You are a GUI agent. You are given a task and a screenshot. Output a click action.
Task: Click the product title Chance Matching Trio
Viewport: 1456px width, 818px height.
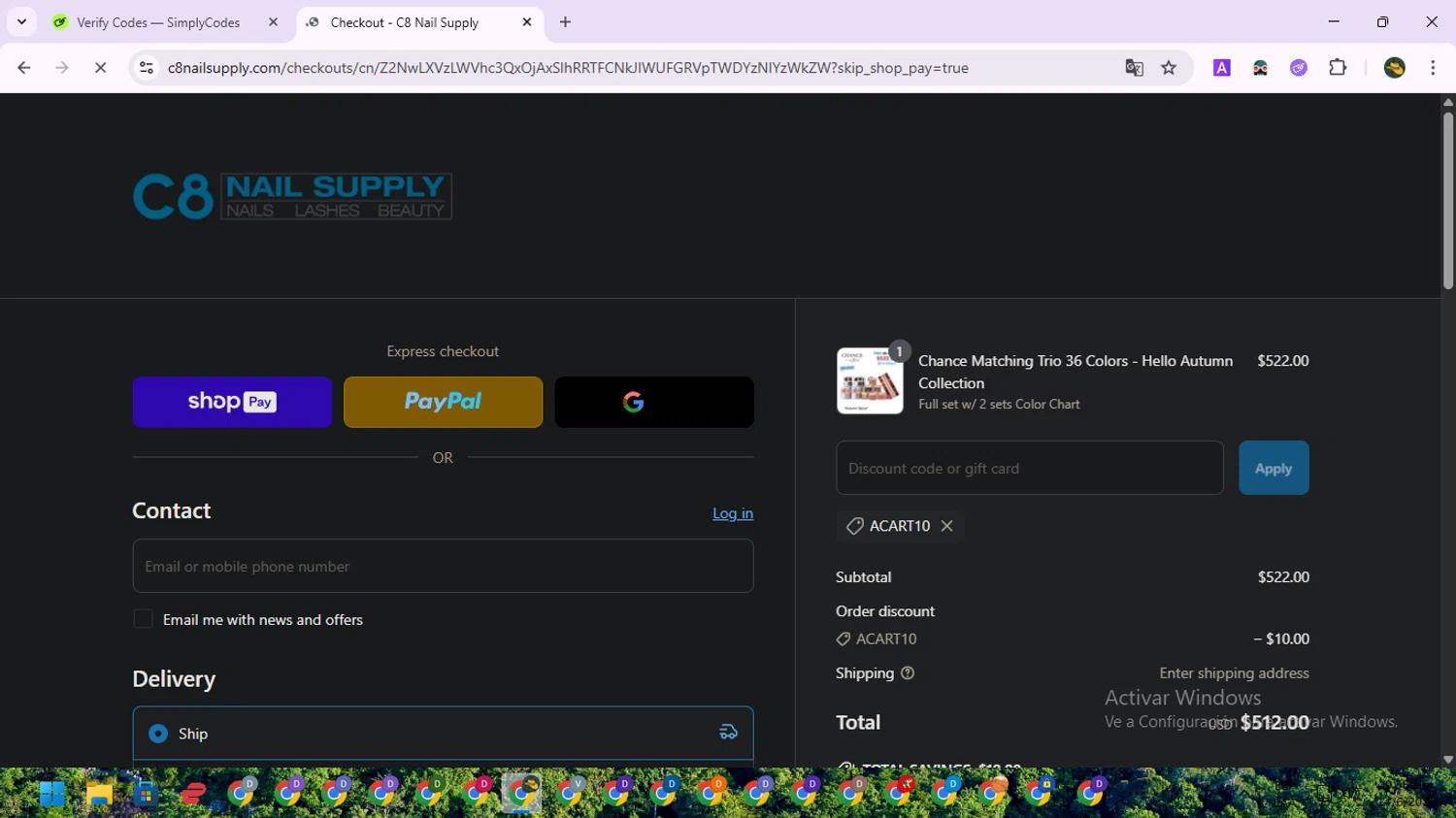[1075, 372]
